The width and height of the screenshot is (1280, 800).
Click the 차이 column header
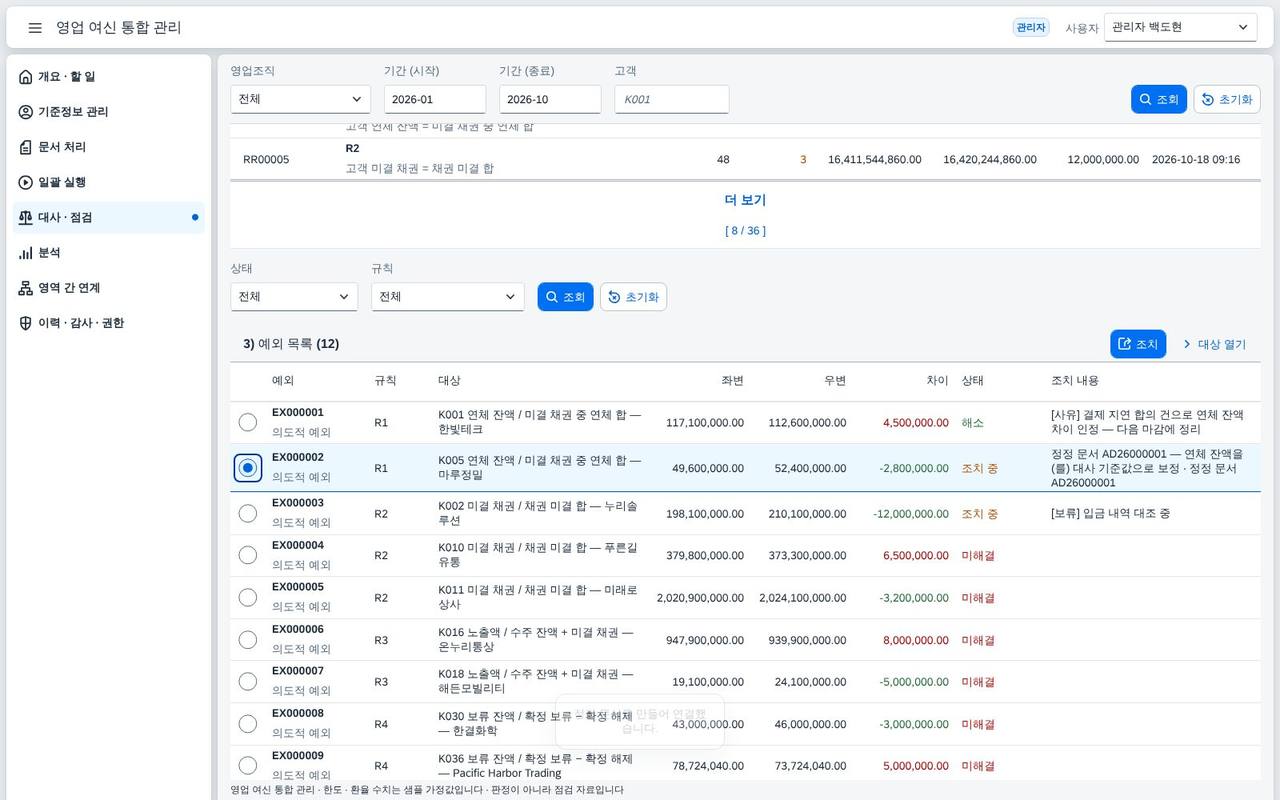[937, 381]
